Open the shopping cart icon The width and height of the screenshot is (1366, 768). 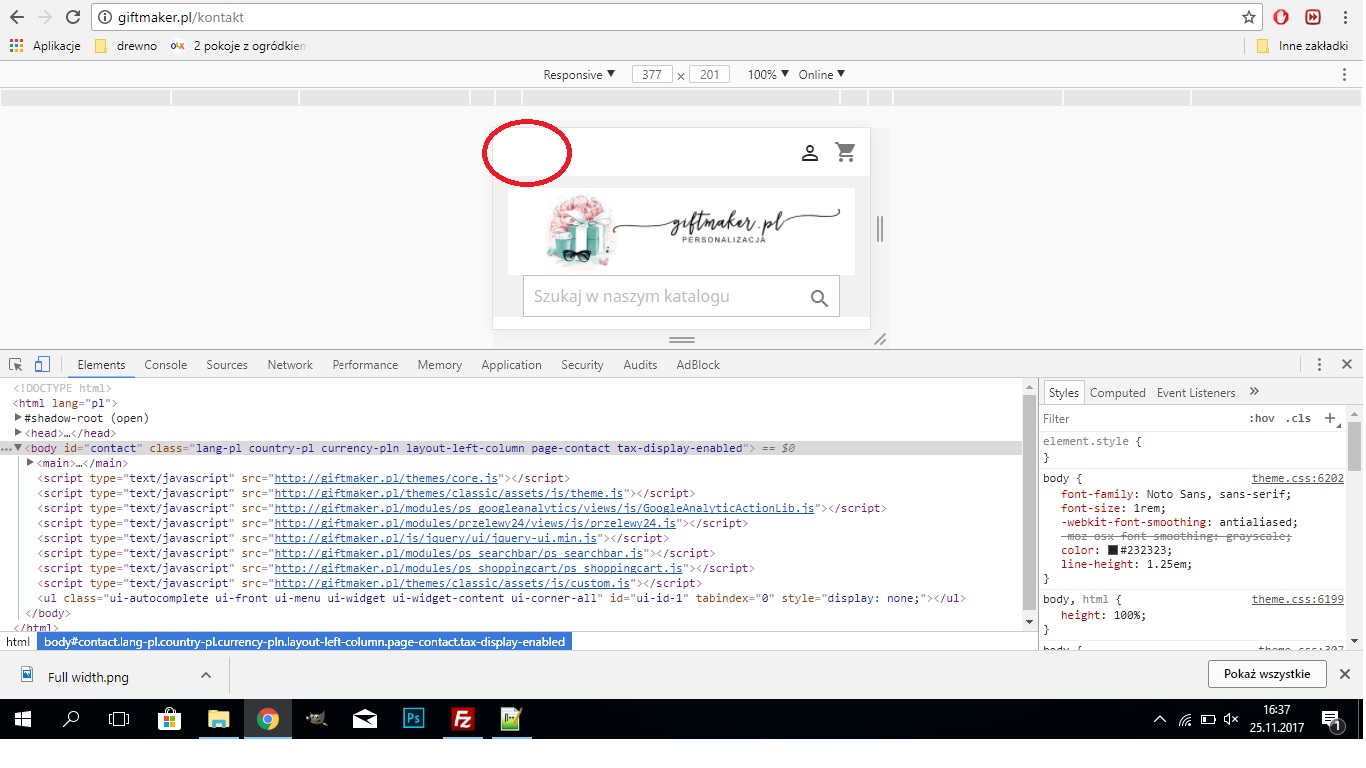pos(846,152)
